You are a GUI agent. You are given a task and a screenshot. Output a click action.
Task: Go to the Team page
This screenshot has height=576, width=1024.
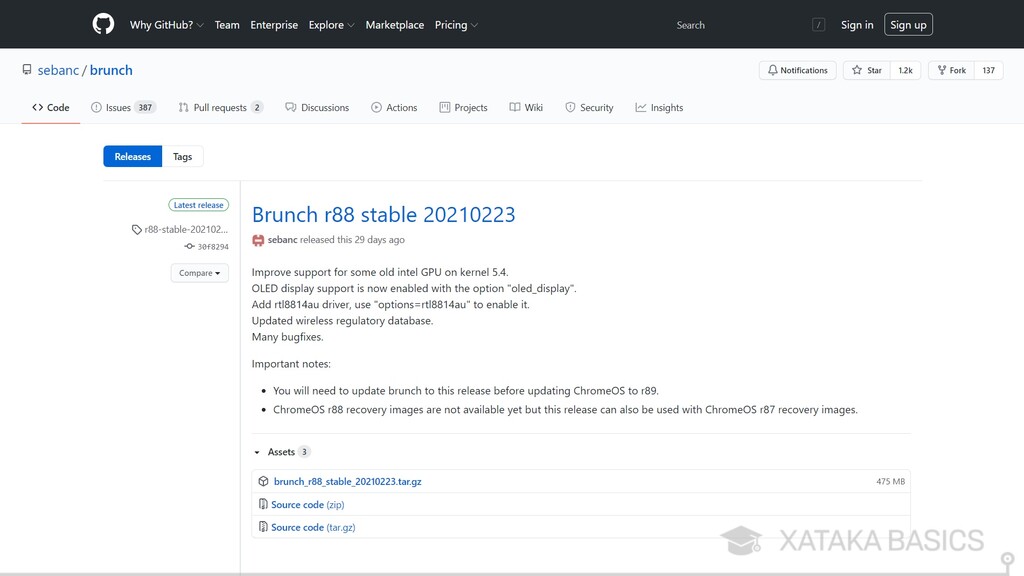coord(227,25)
